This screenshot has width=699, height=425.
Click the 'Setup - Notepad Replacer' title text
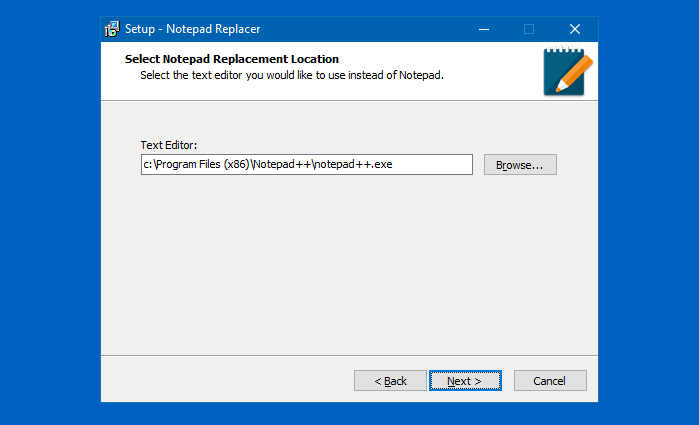192,29
